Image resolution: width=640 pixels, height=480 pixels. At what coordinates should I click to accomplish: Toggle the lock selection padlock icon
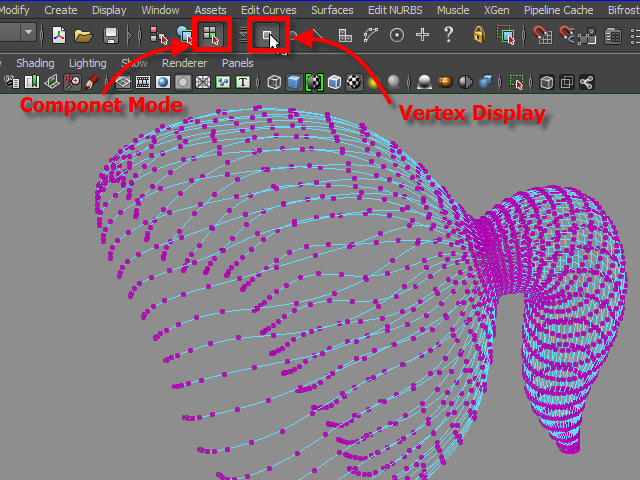479,35
